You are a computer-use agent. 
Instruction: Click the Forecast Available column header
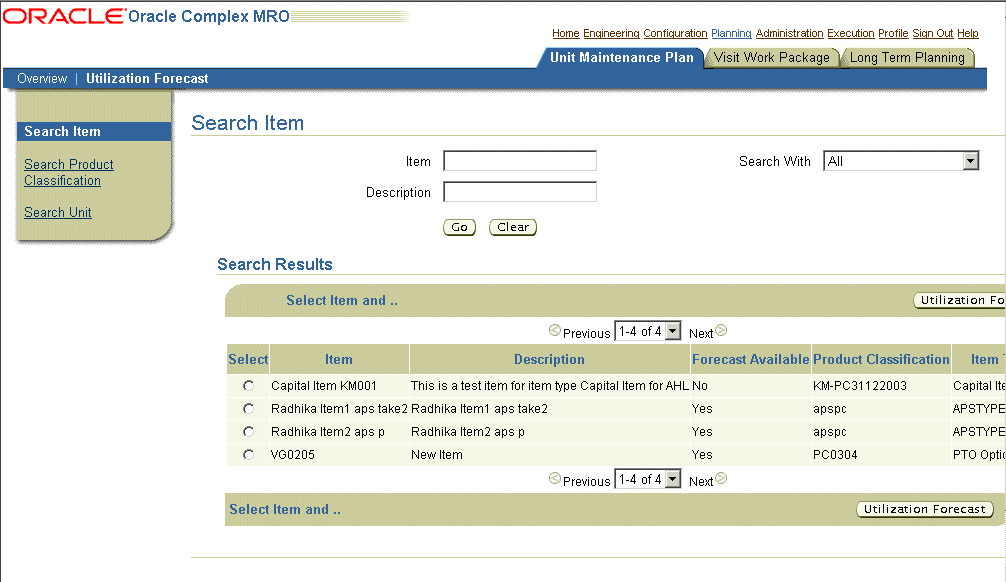click(x=751, y=359)
